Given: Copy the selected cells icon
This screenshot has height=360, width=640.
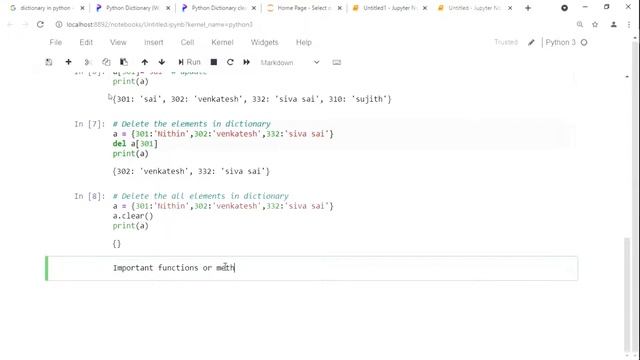Looking at the screenshot, I should point(106,62).
